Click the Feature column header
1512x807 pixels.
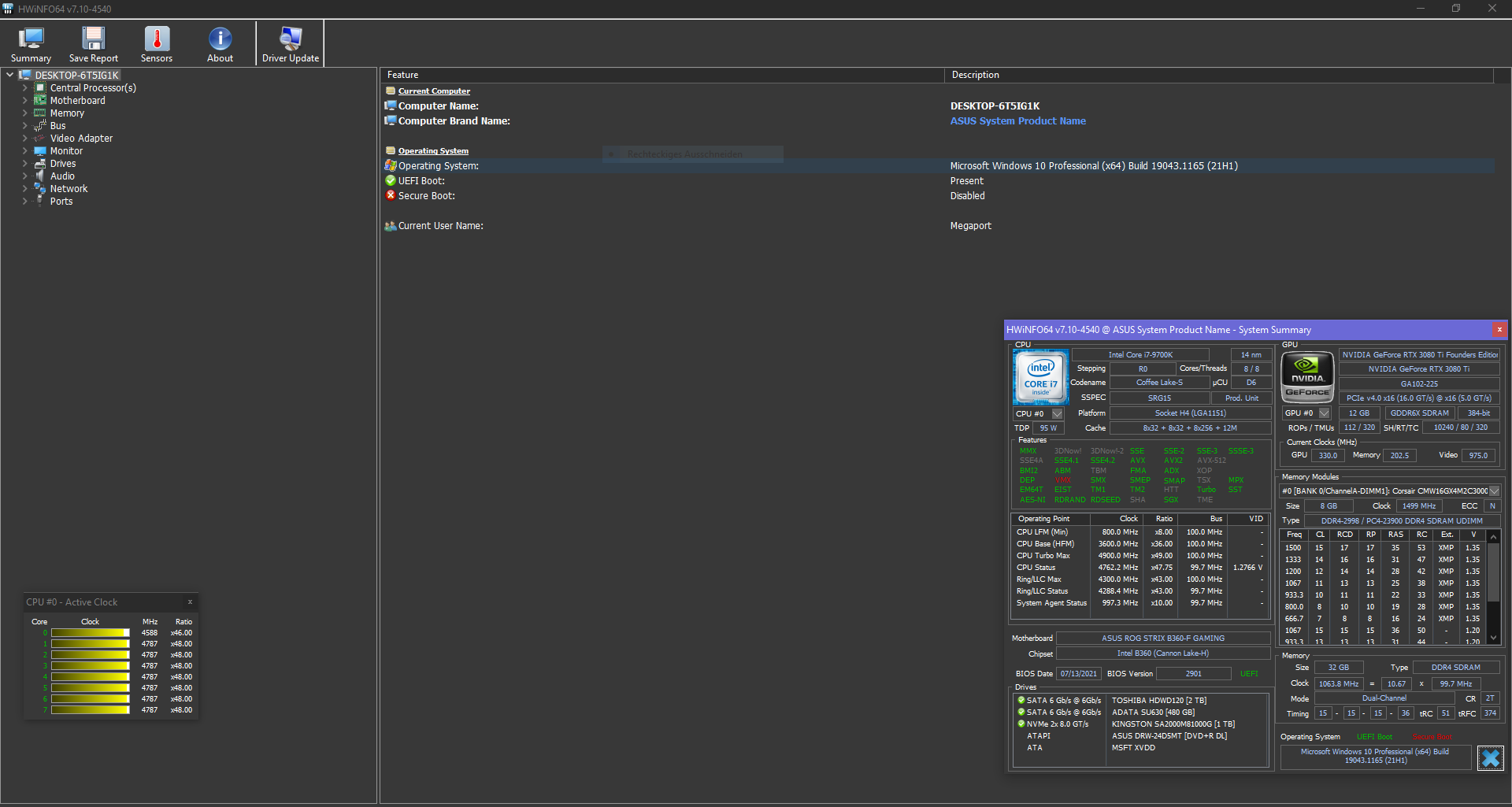pos(662,75)
